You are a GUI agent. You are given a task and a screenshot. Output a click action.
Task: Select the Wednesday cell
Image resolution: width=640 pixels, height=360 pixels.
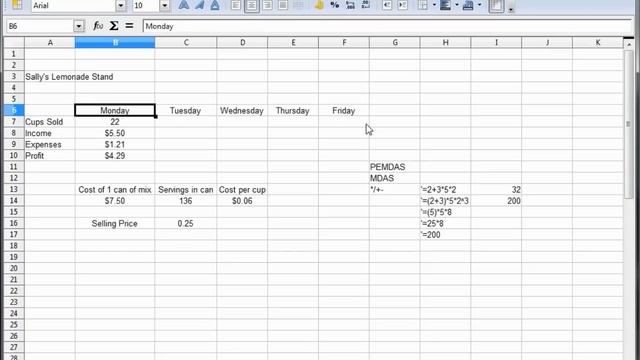pyautogui.click(x=242, y=111)
